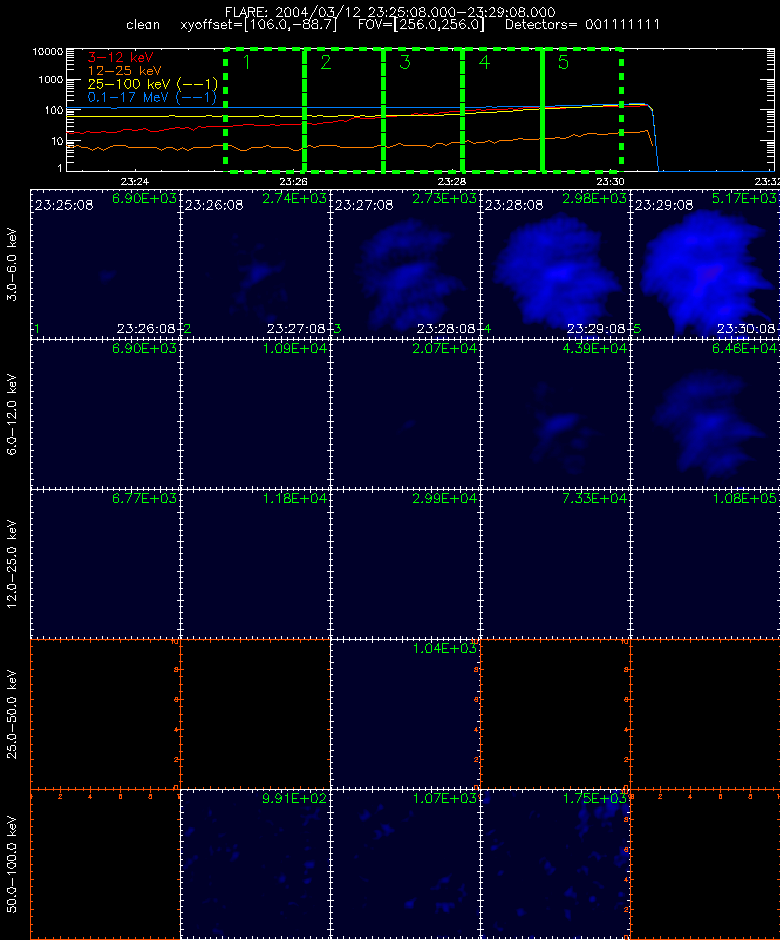
Task: Open the 50-100 keV image showing 9.91E+02
Action: (x=255, y=864)
